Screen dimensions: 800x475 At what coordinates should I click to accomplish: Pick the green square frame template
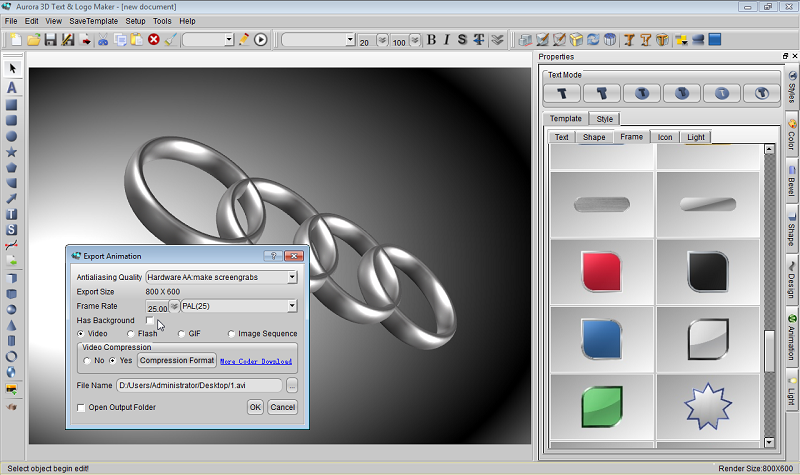point(602,407)
